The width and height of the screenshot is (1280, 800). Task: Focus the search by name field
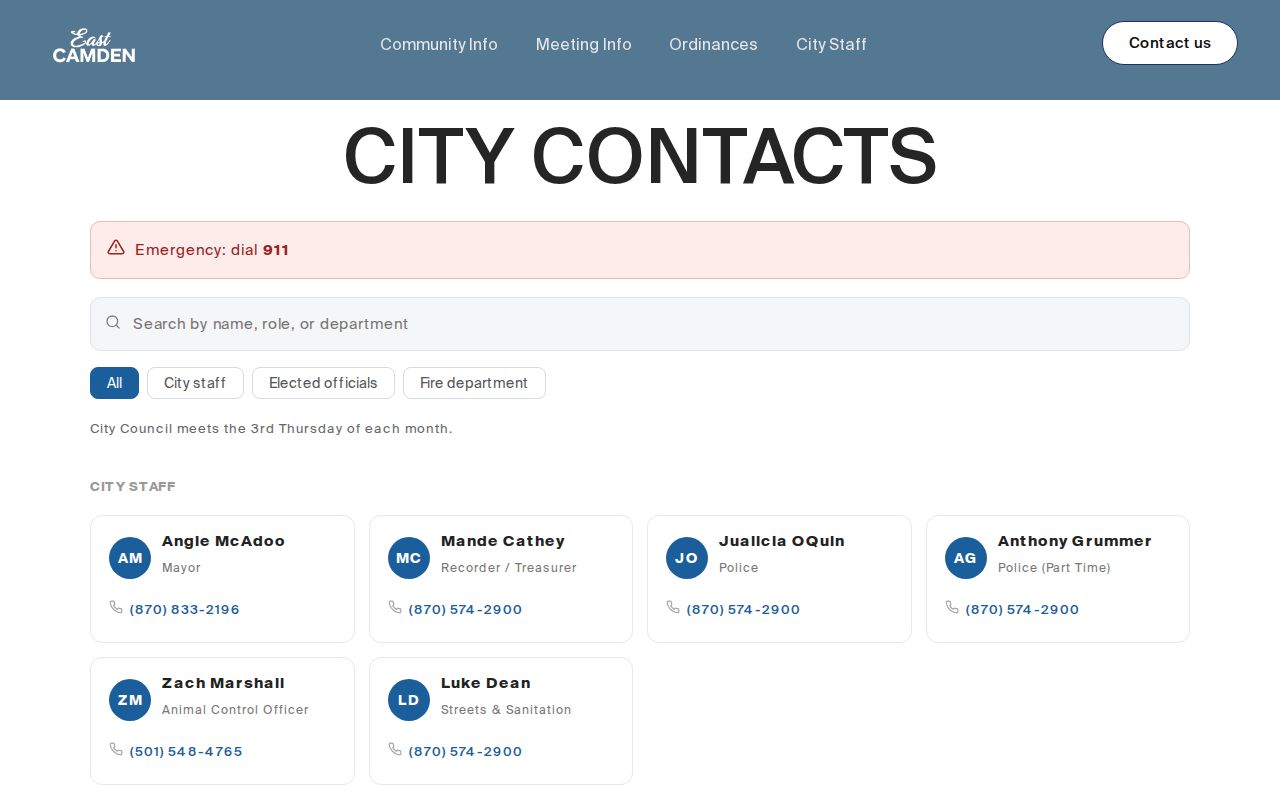640,324
